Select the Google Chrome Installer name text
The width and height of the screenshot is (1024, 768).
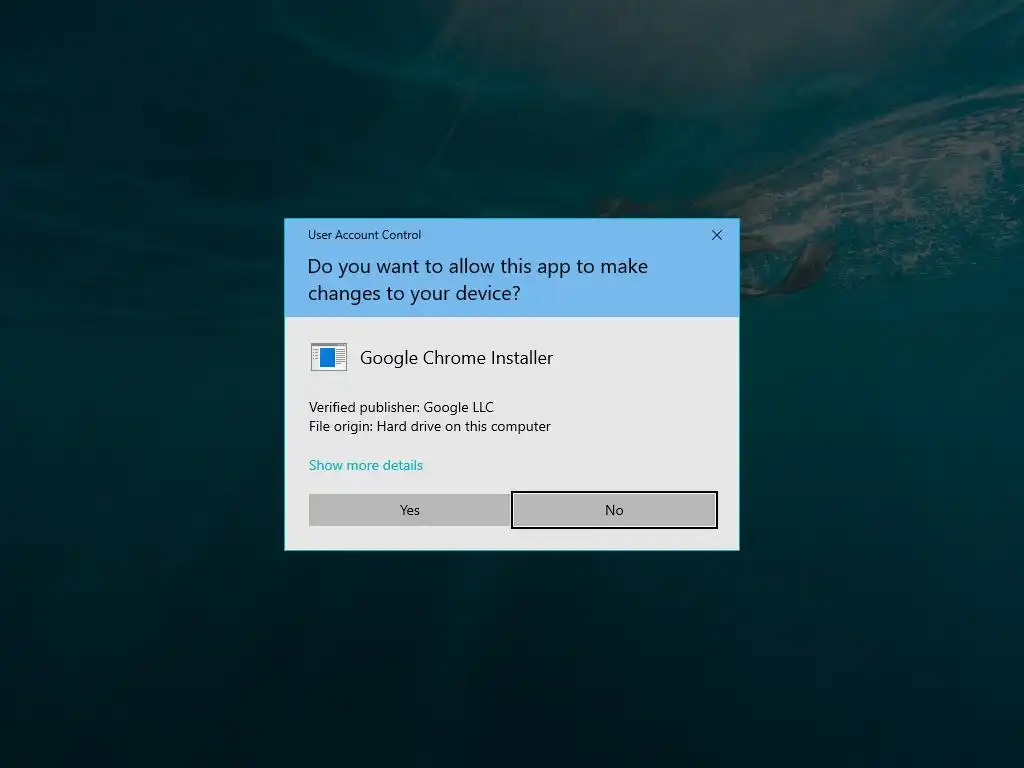(x=456, y=358)
